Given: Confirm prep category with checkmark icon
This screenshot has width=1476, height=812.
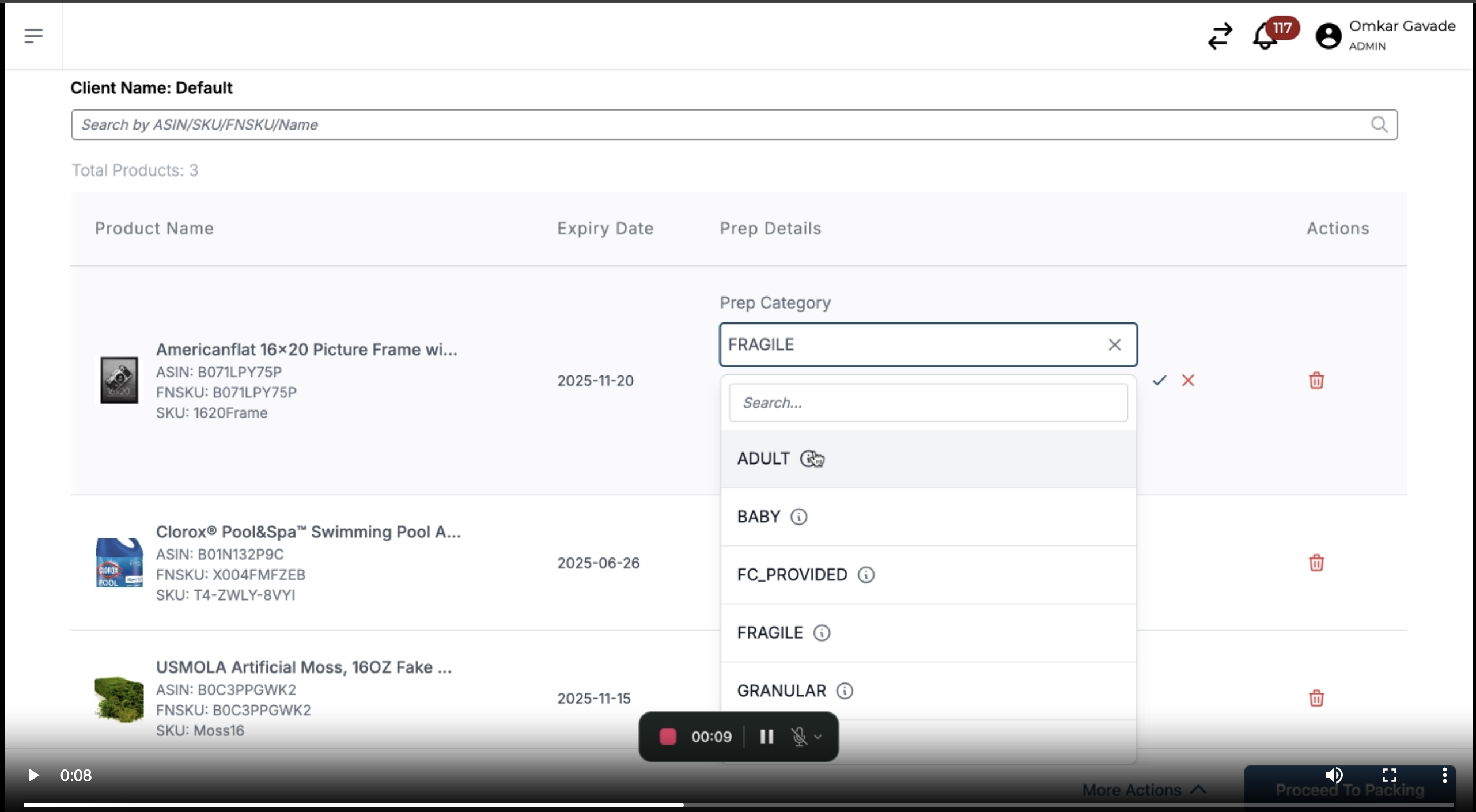Looking at the screenshot, I should [1160, 380].
